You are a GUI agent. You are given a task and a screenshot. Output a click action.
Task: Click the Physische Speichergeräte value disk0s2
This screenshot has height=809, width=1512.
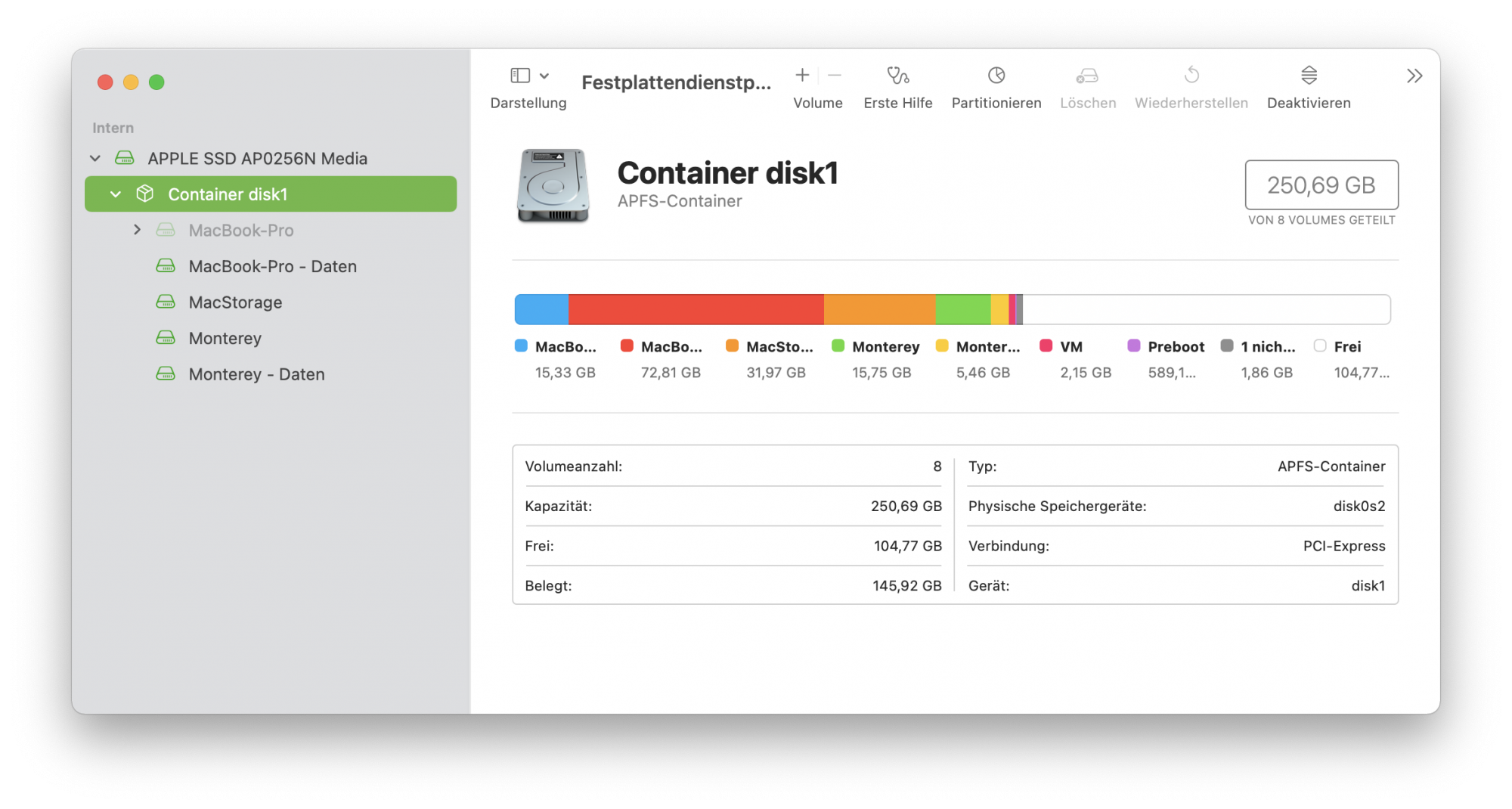(x=1359, y=506)
